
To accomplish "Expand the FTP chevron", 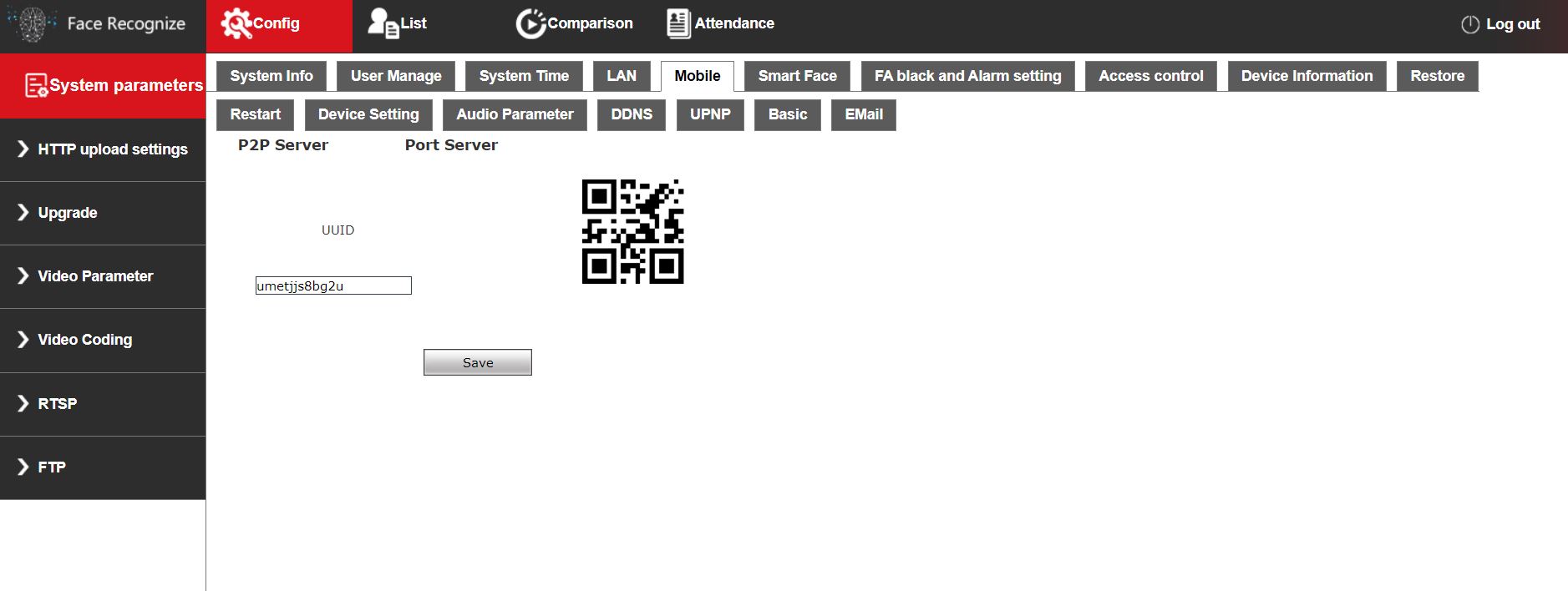I will click(23, 467).
